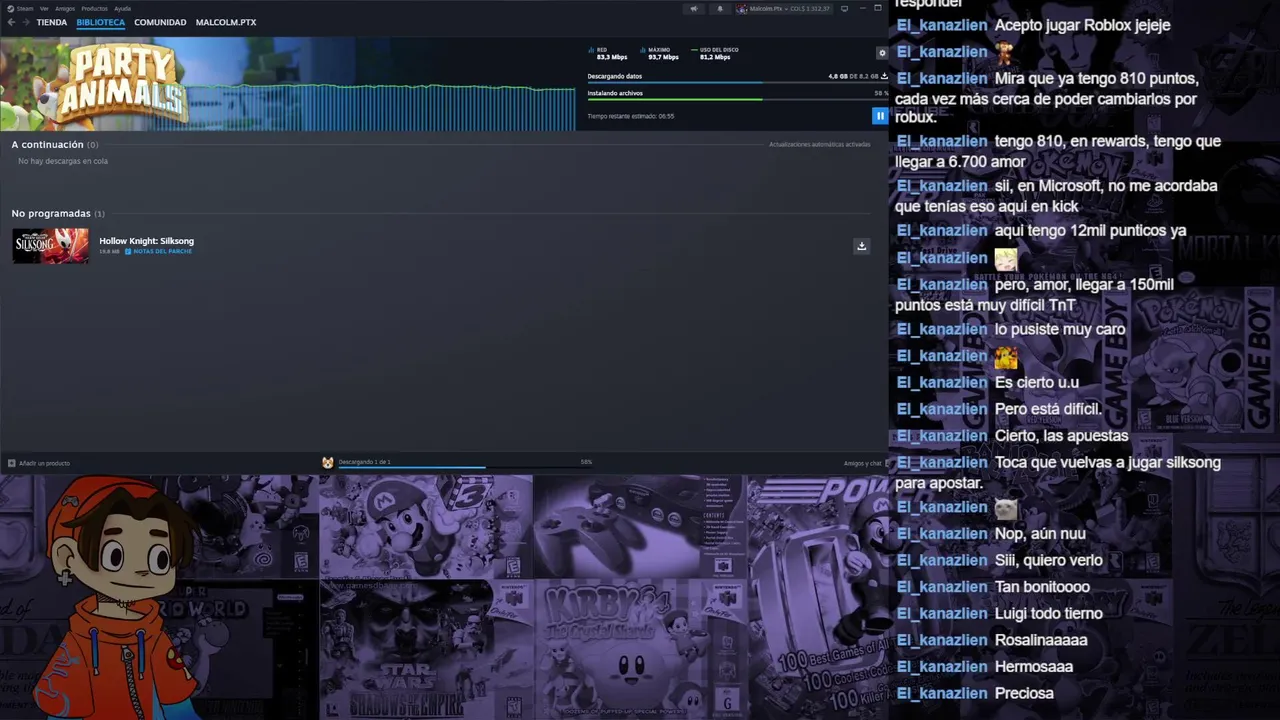Image resolution: width=1280 pixels, height=720 pixels.
Task: Open the Ver menu
Action: [44, 8]
